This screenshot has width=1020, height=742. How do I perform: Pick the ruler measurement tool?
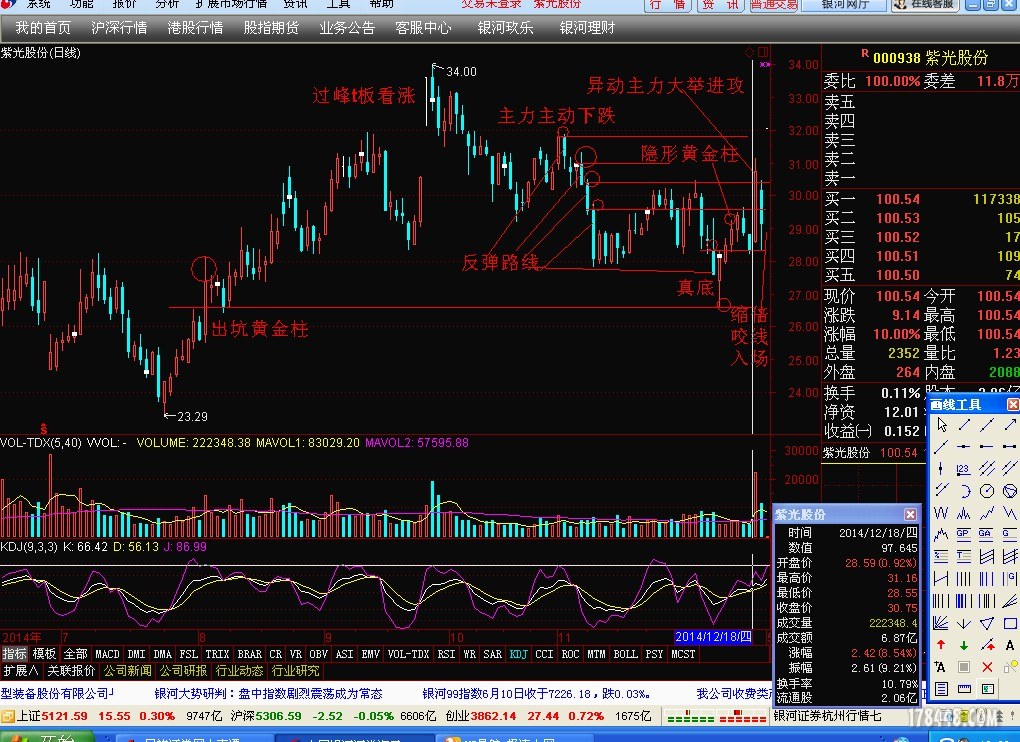point(964,689)
